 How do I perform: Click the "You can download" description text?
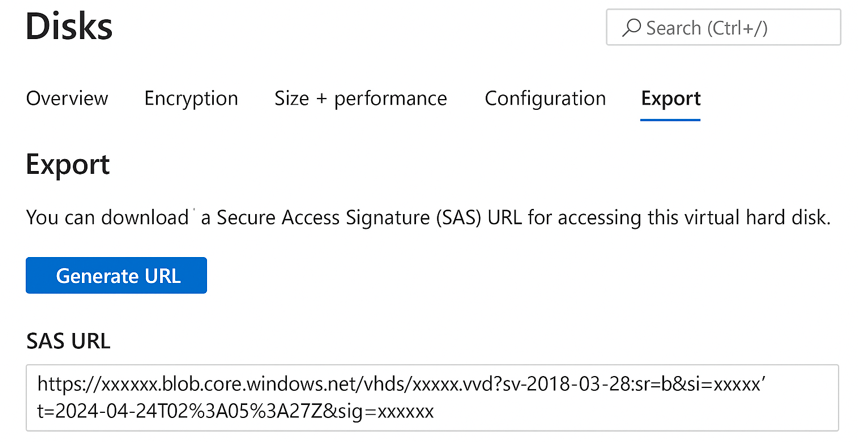click(107, 217)
